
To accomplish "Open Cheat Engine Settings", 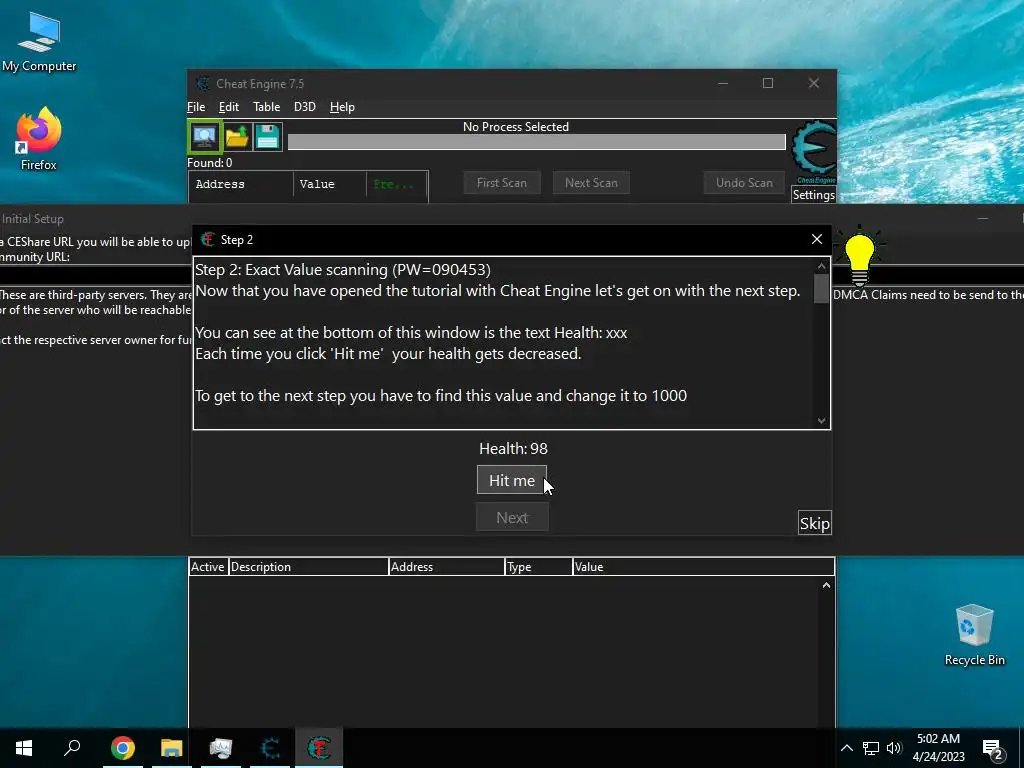I will 814,195.
